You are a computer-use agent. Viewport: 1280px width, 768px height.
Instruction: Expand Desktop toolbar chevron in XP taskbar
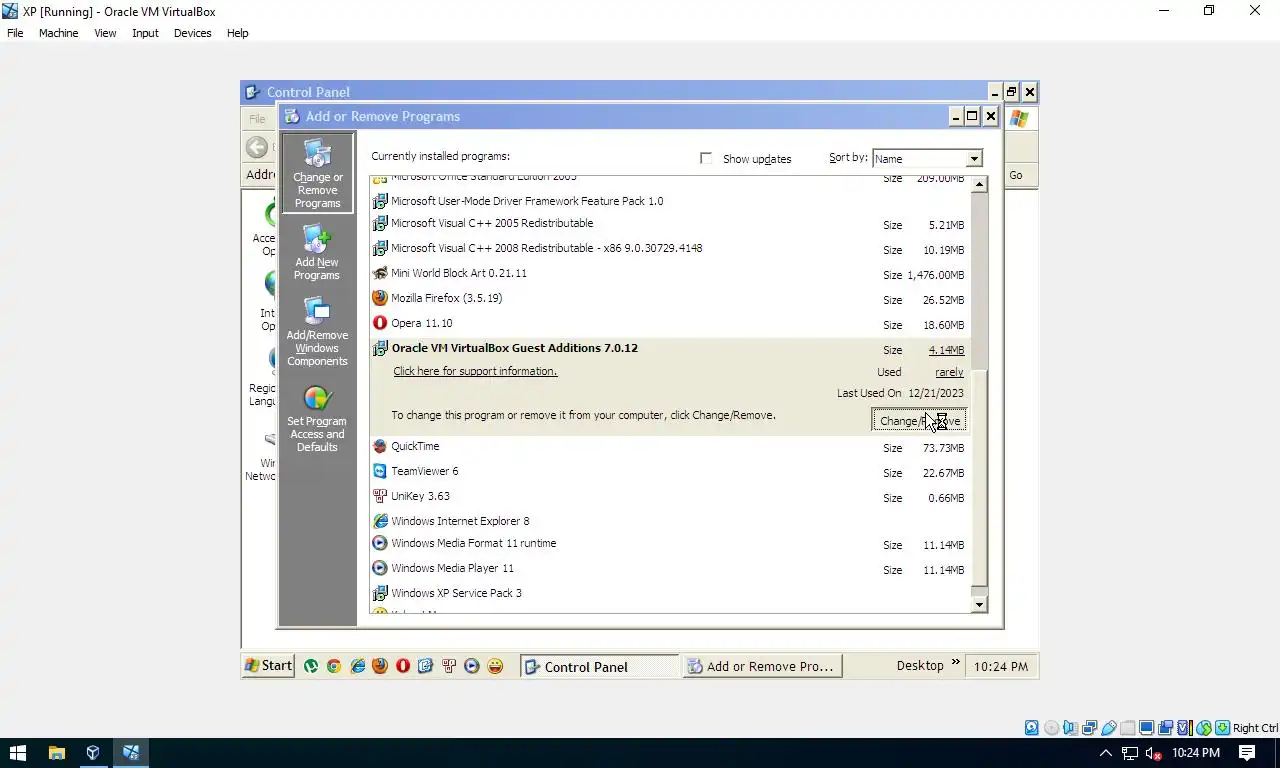point(955,662)
